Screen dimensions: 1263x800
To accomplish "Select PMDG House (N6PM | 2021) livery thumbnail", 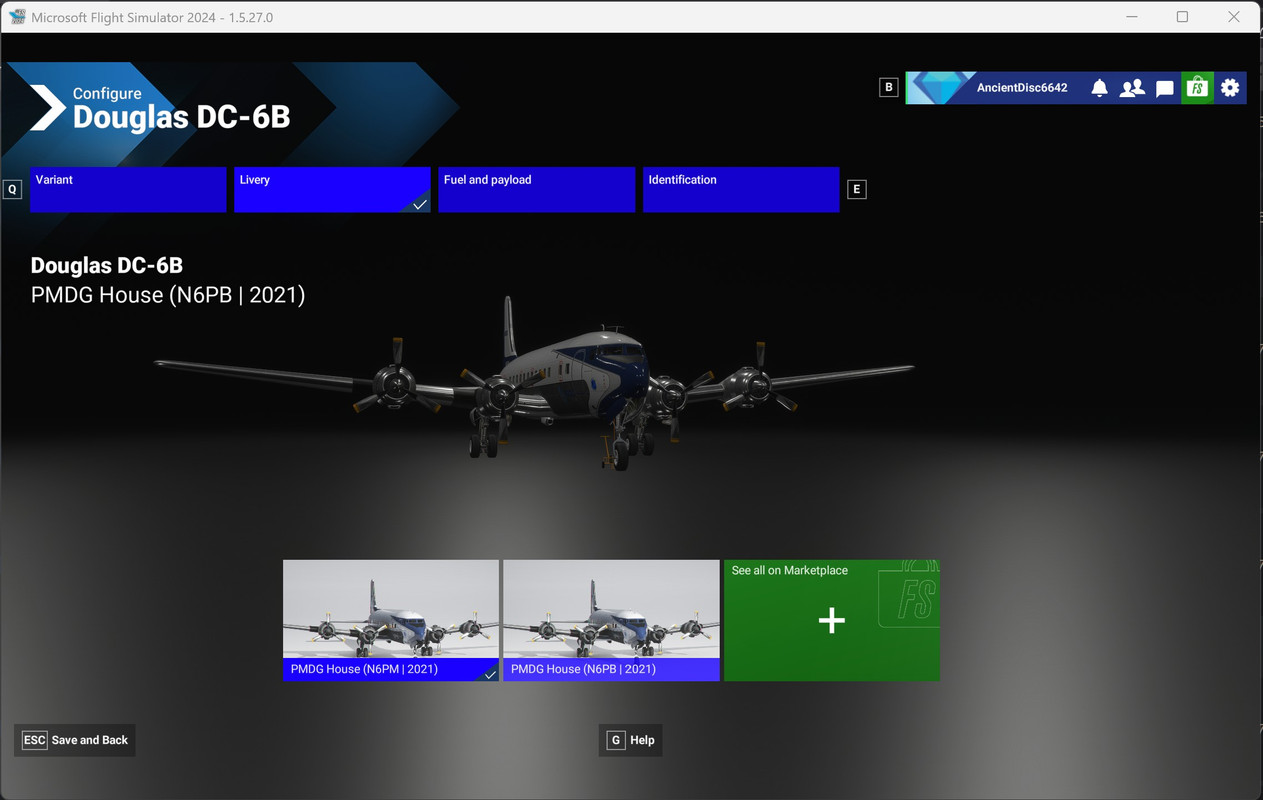I will (x=391, y=620).
